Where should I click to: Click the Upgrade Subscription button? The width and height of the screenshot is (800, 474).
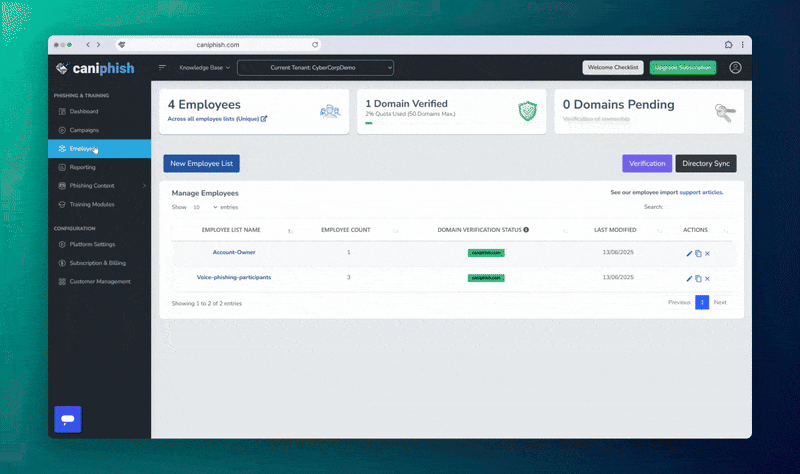click(683, 67)
